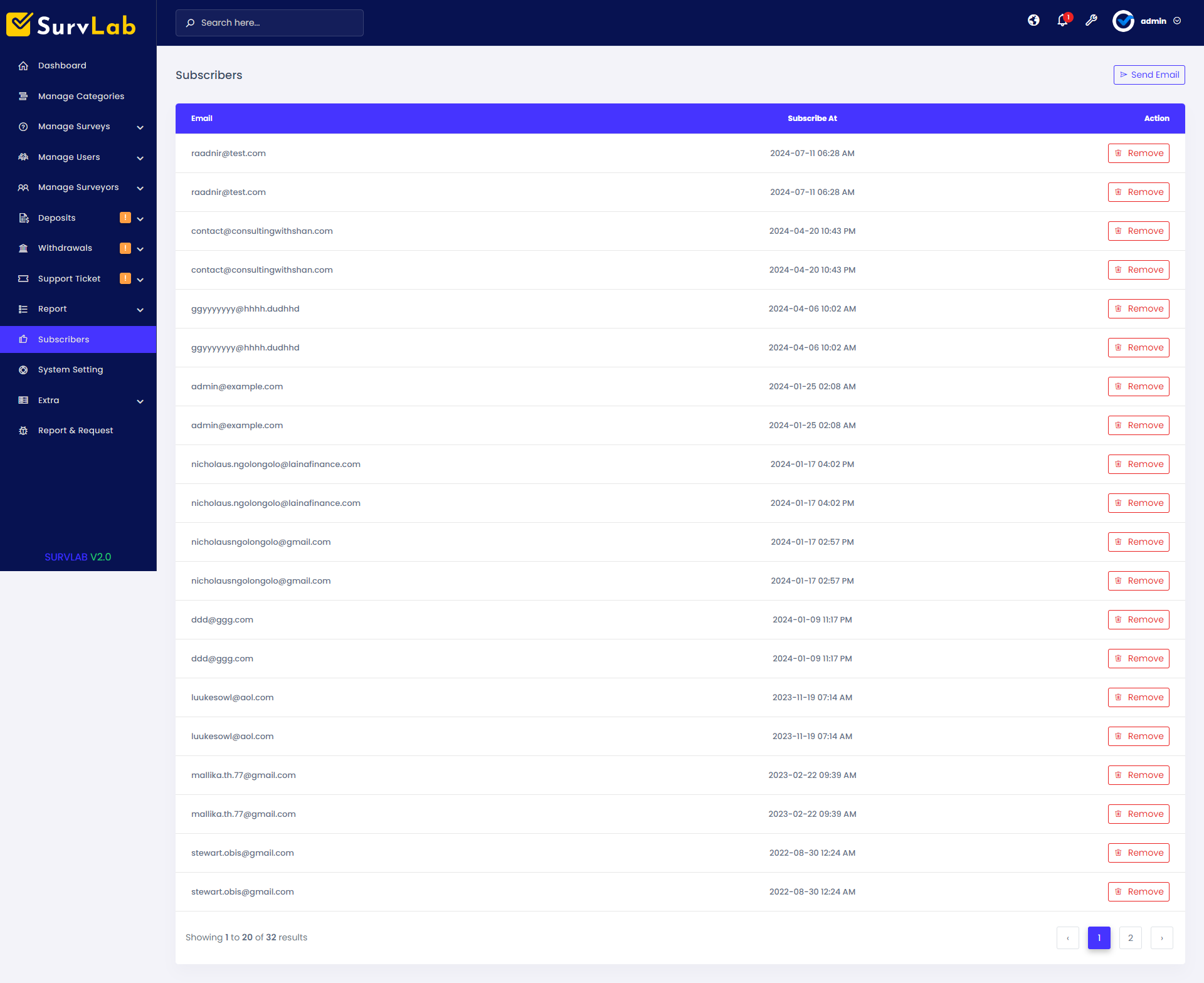Open the Dashboard via its home icon
The height and width of the screenshot is (983, 1204).
coord(23,65)
